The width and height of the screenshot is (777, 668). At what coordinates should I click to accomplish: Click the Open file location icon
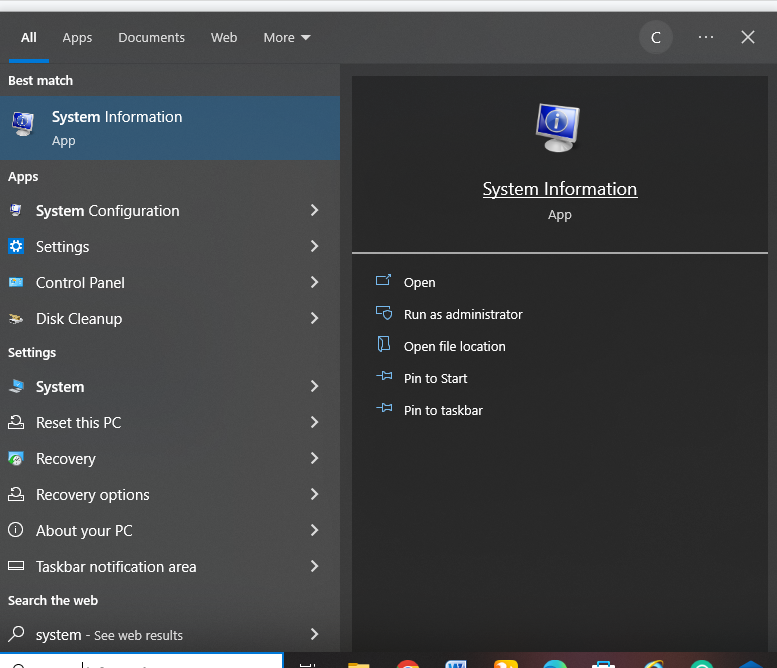tap(384, 344)
